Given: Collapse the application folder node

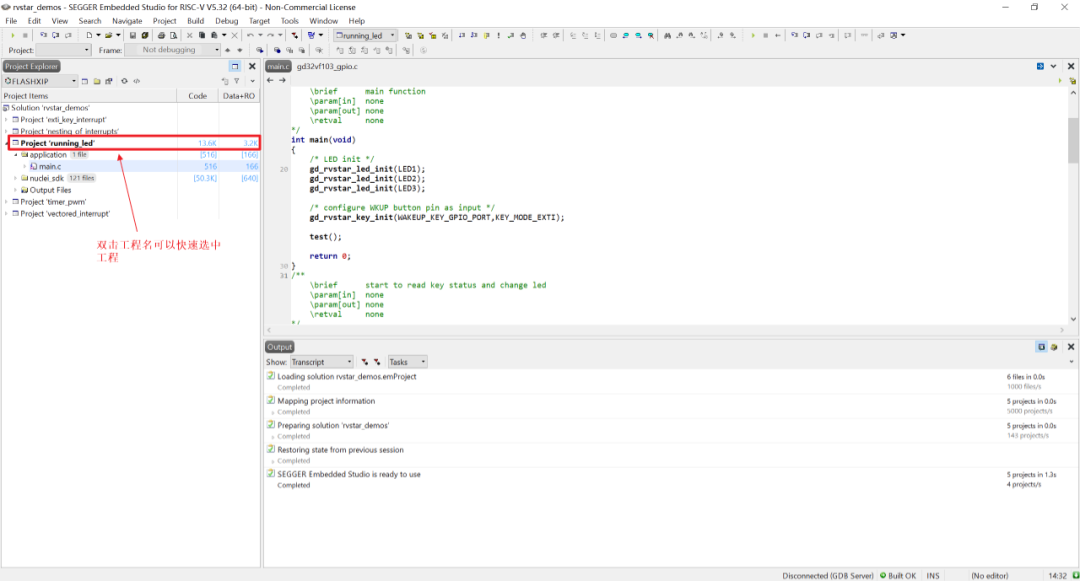Looking at the screenshot, I should (16, 155).
